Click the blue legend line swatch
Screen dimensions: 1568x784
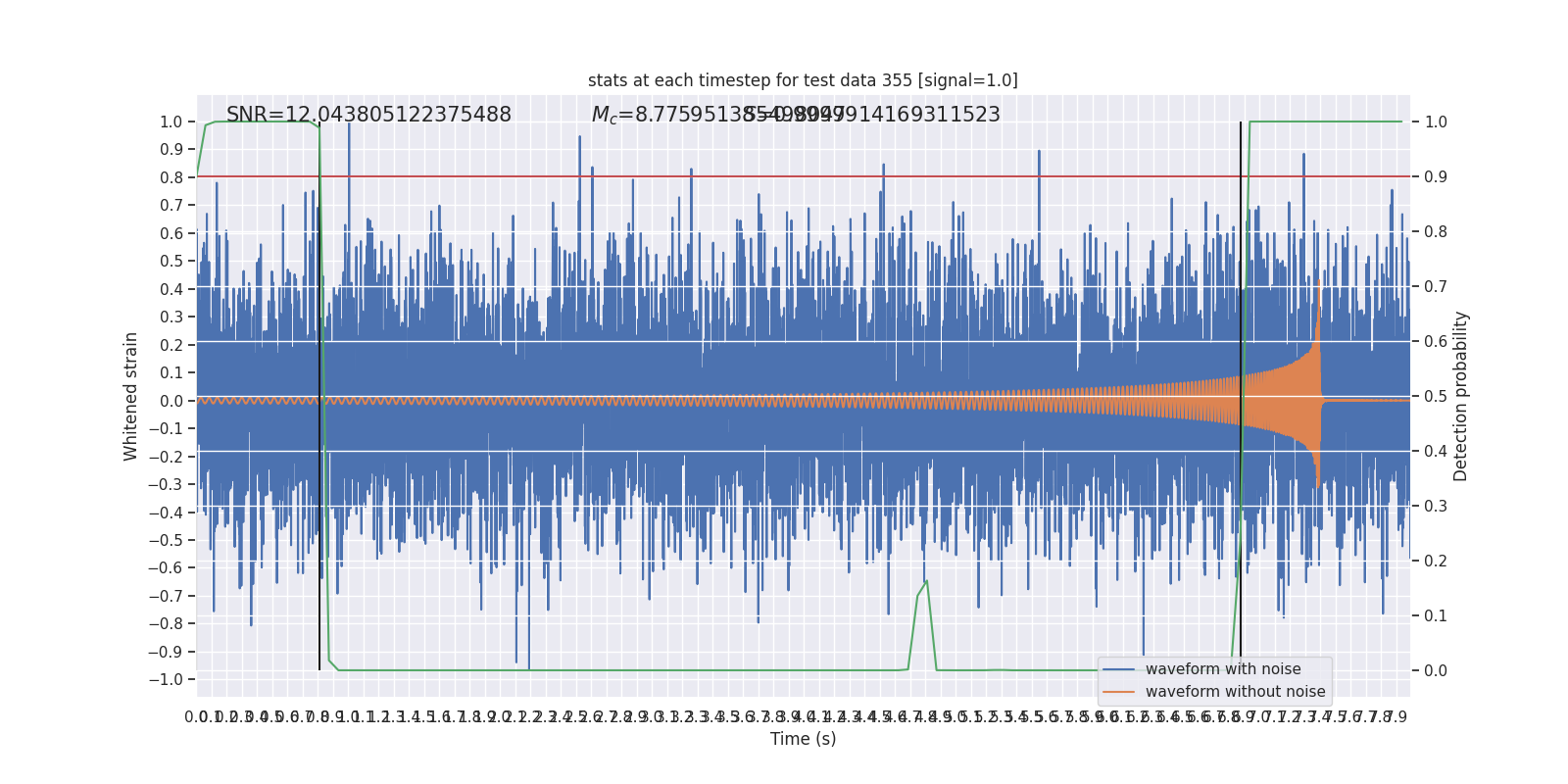pyautogui.click(x=1118, y=669)
